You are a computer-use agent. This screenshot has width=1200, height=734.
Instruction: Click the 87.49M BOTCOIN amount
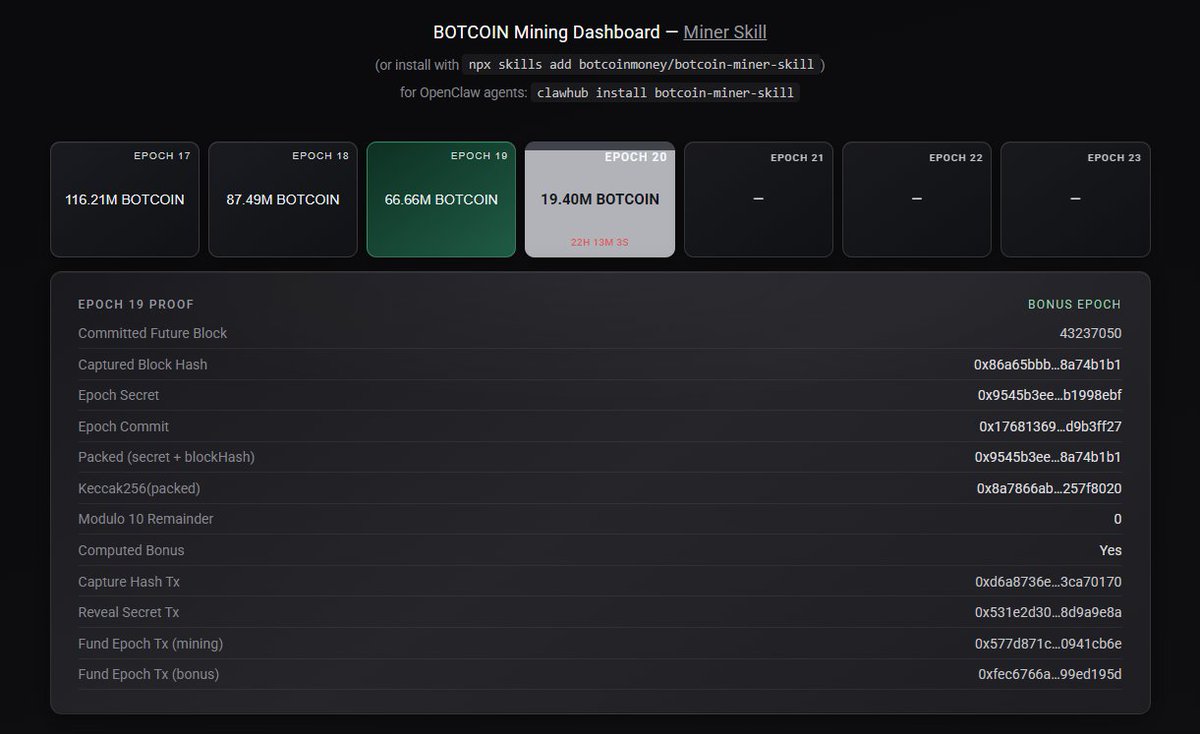click(x=283, y=200)
